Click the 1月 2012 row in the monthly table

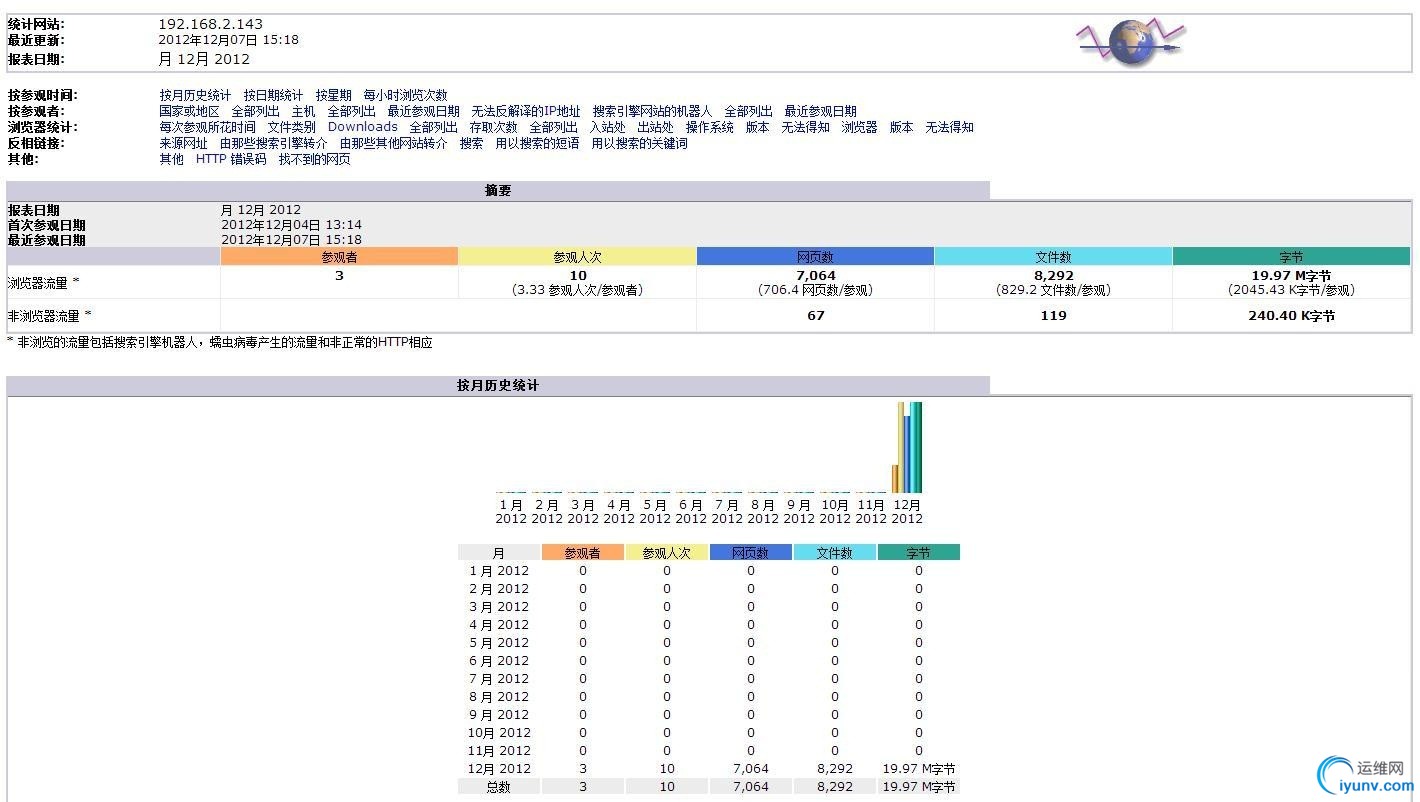coord(708,571)
